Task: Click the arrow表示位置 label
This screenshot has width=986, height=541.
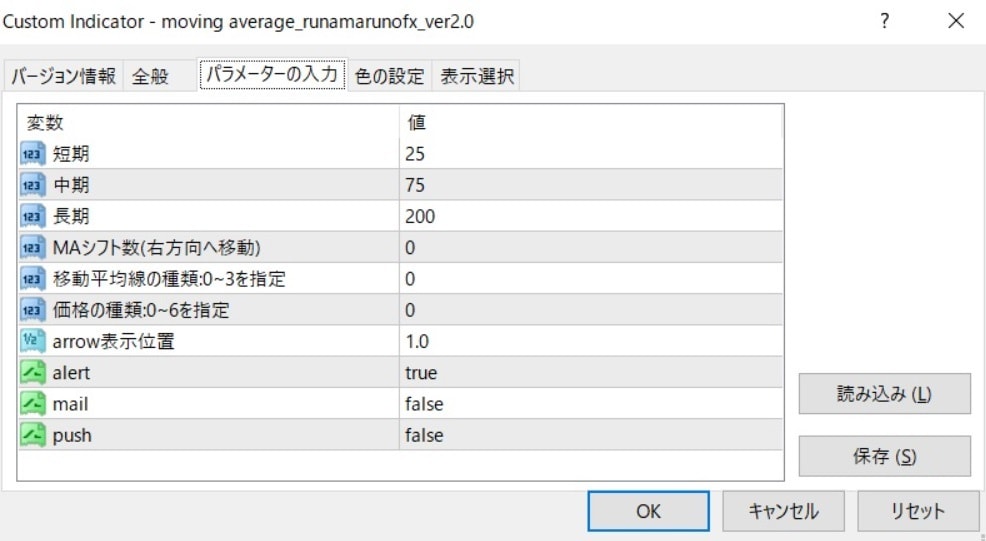Action: coord(113,341)
